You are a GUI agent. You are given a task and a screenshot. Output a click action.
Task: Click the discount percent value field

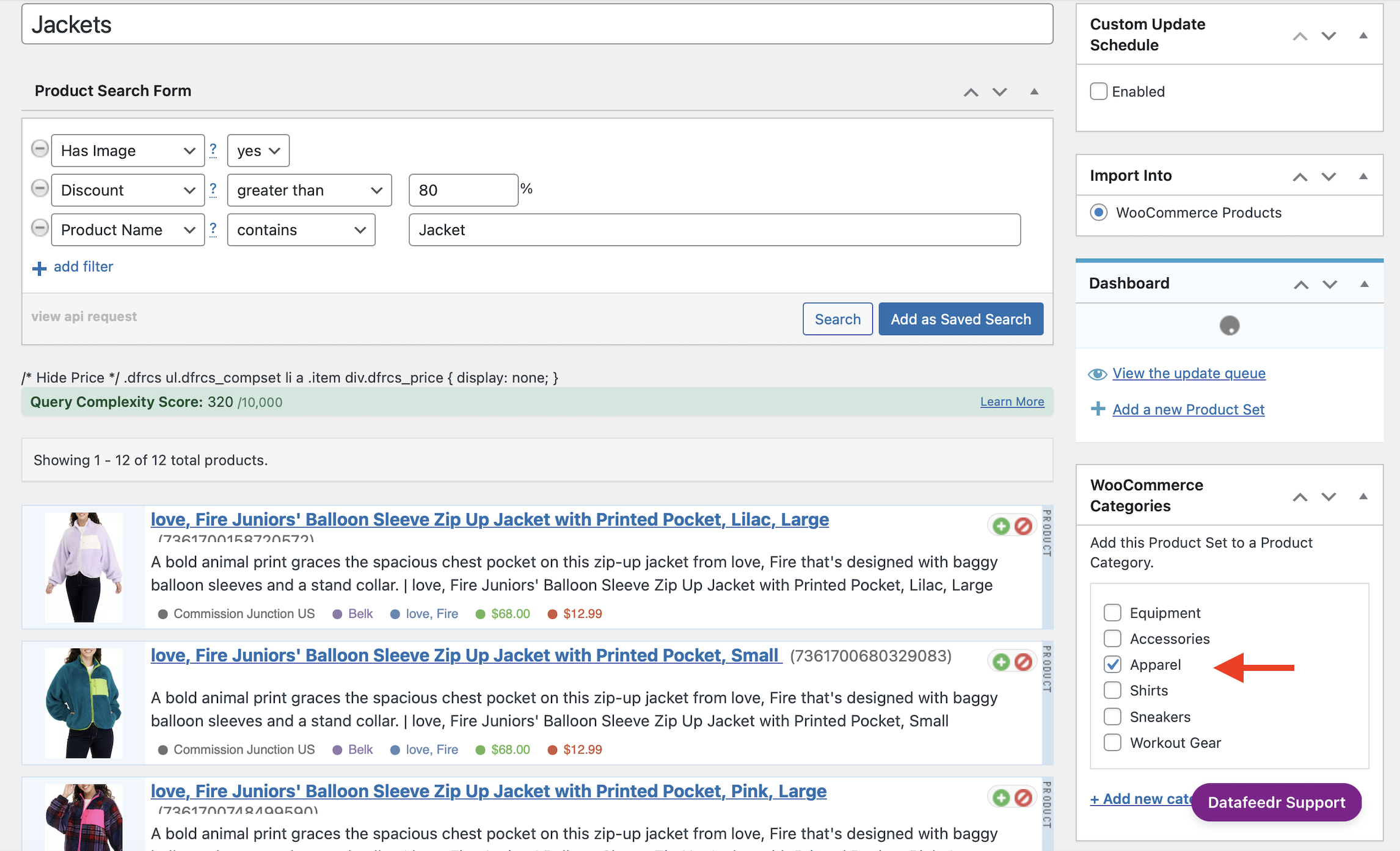click(464, 190)
